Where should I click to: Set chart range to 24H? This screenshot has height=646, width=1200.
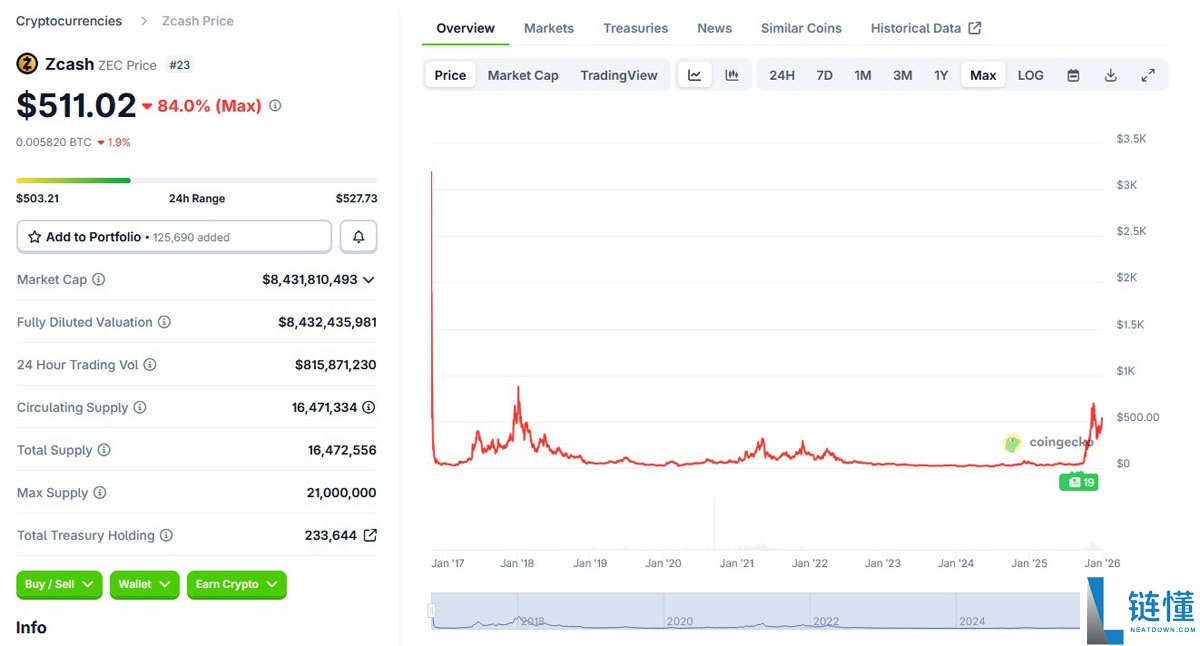pos(782,75)
